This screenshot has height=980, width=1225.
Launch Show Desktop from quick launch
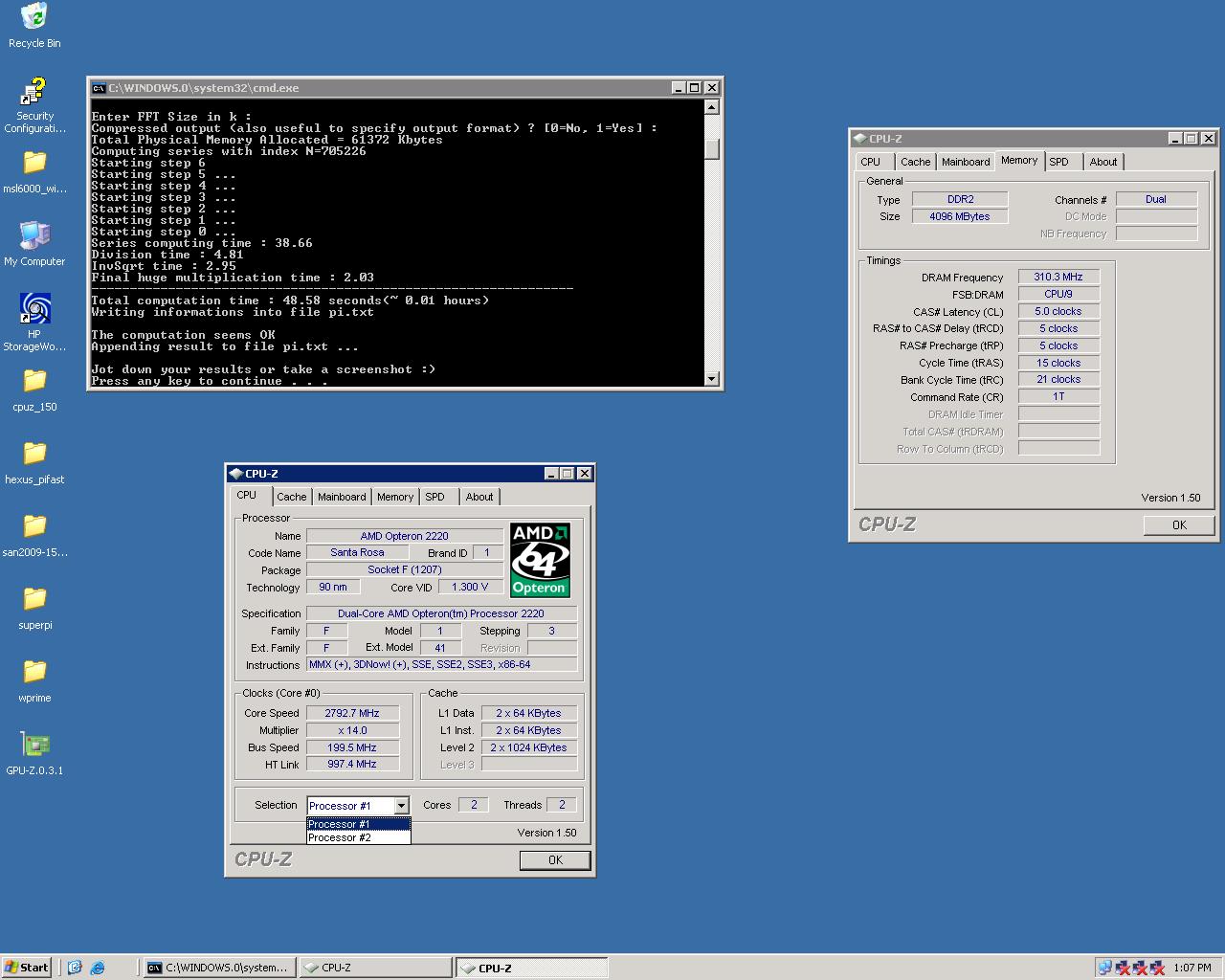pos(75,968)
